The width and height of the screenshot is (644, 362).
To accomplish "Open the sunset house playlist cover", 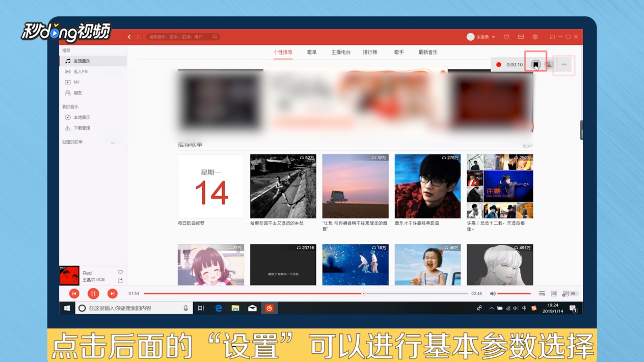I will [355, 186].
